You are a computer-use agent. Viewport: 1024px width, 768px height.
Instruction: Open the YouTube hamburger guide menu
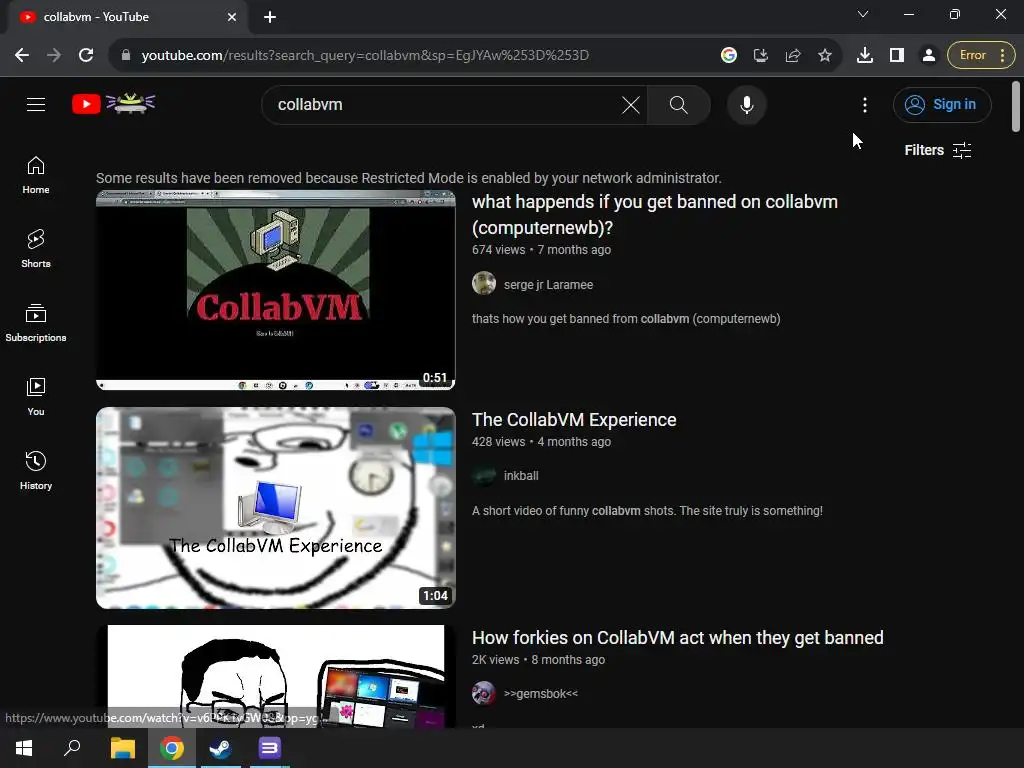[x=36, y=104]
